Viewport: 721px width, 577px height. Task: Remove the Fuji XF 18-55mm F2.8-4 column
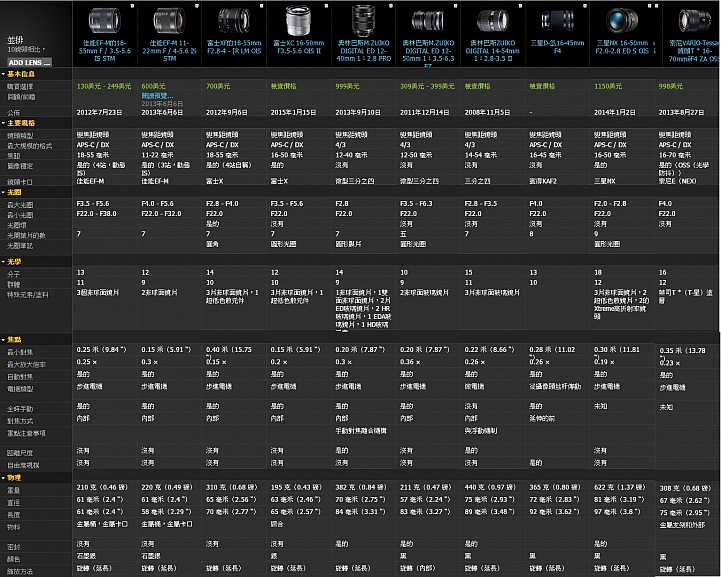coord(262,6)
